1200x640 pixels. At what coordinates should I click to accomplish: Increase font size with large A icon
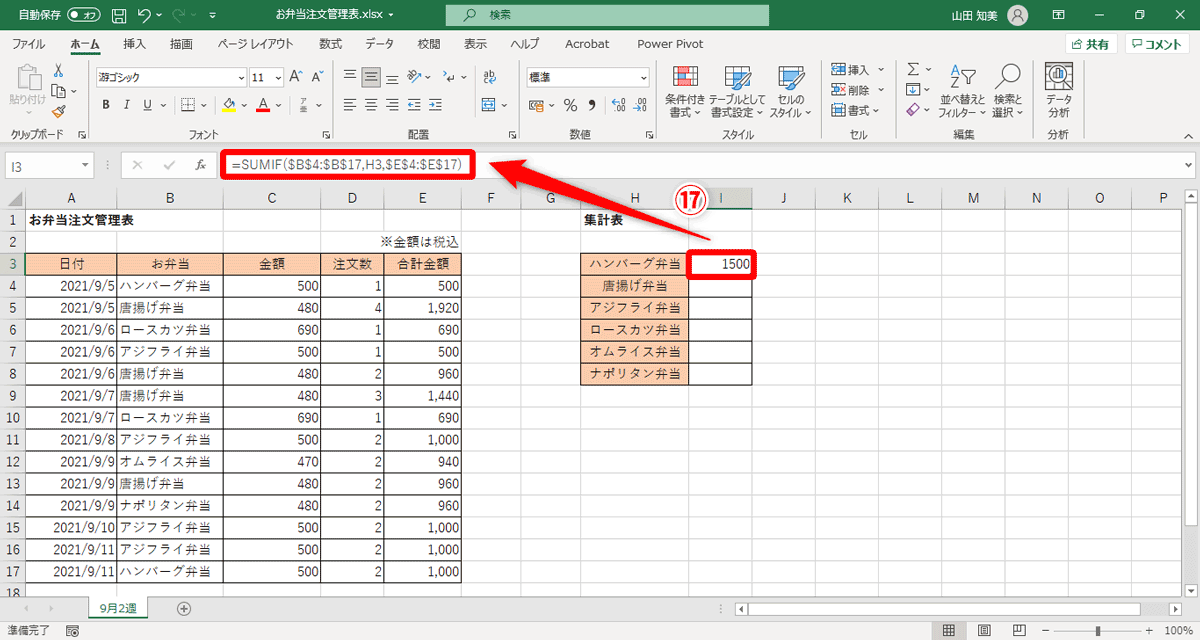[x=296, y=77]
